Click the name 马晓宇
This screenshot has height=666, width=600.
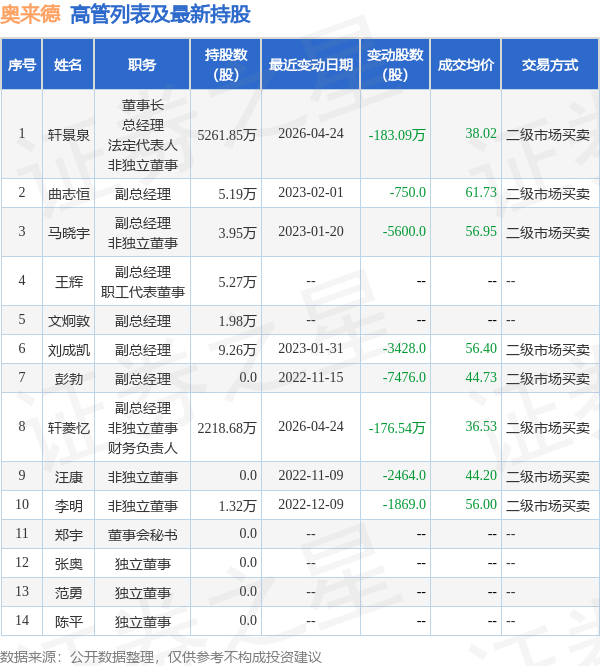(x=69, y=233)
